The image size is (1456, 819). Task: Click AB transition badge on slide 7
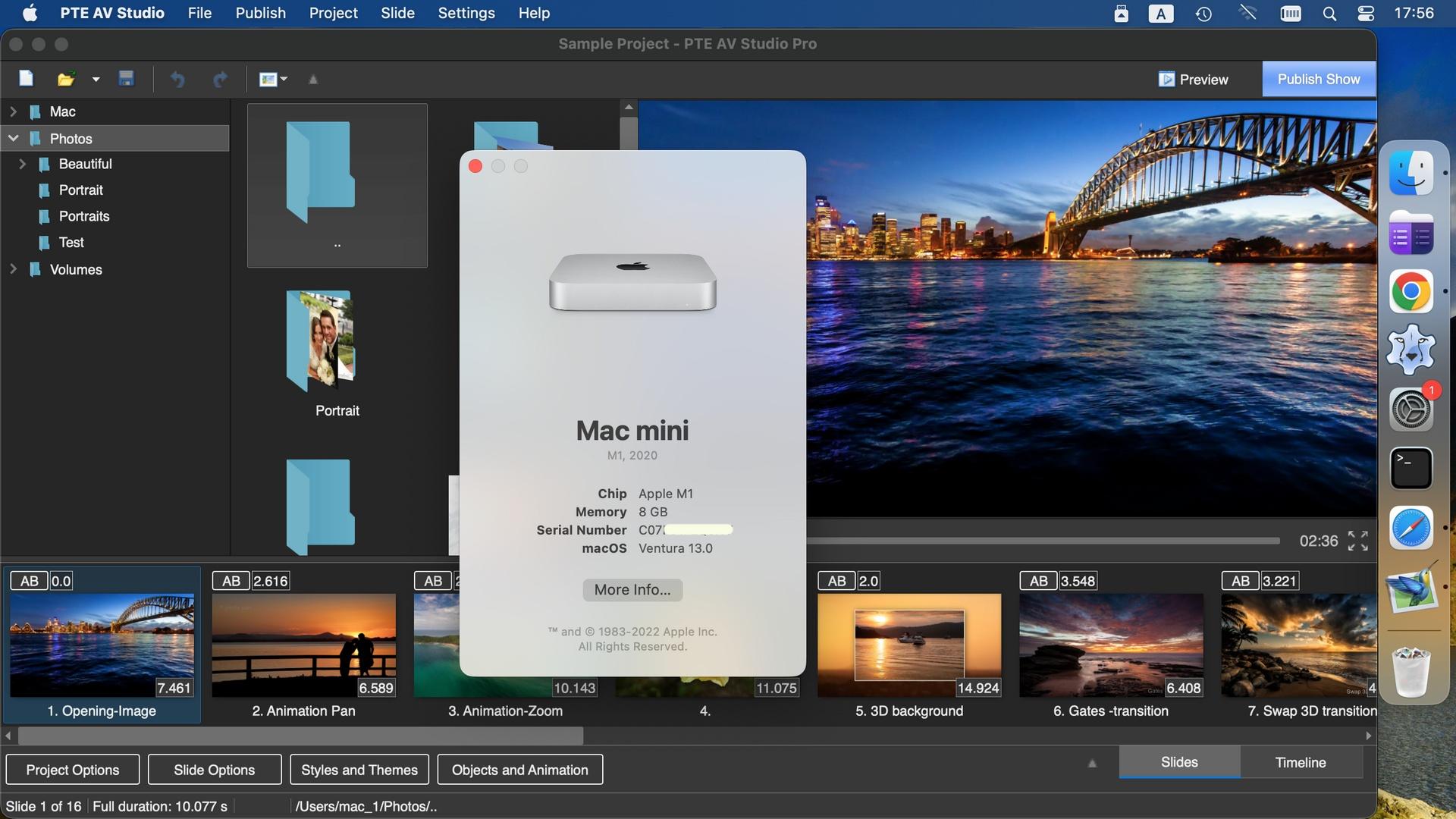point(1240,581)
